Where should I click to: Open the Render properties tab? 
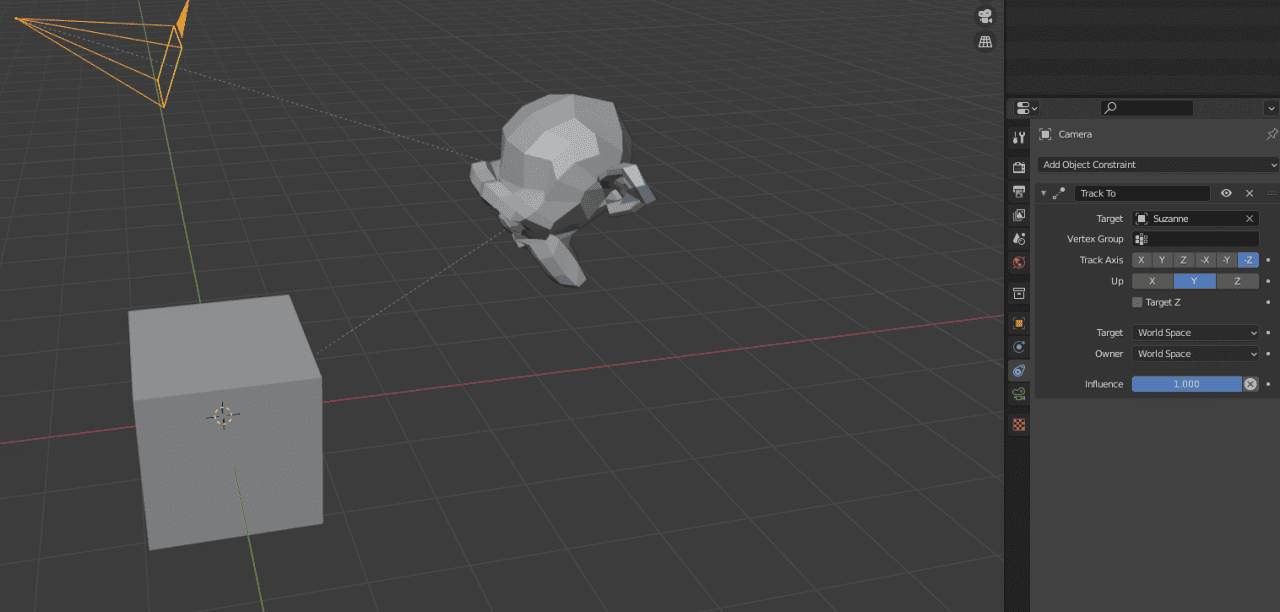pyautogui.click(x=1018, y=166)
